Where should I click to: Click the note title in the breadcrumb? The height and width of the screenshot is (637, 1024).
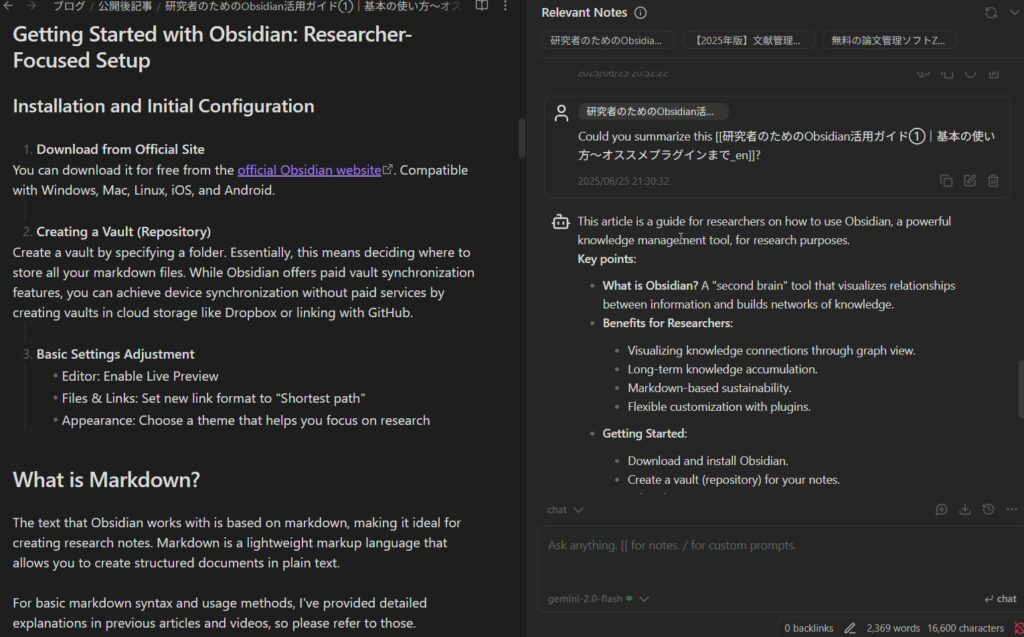click(x=312, y=7)
